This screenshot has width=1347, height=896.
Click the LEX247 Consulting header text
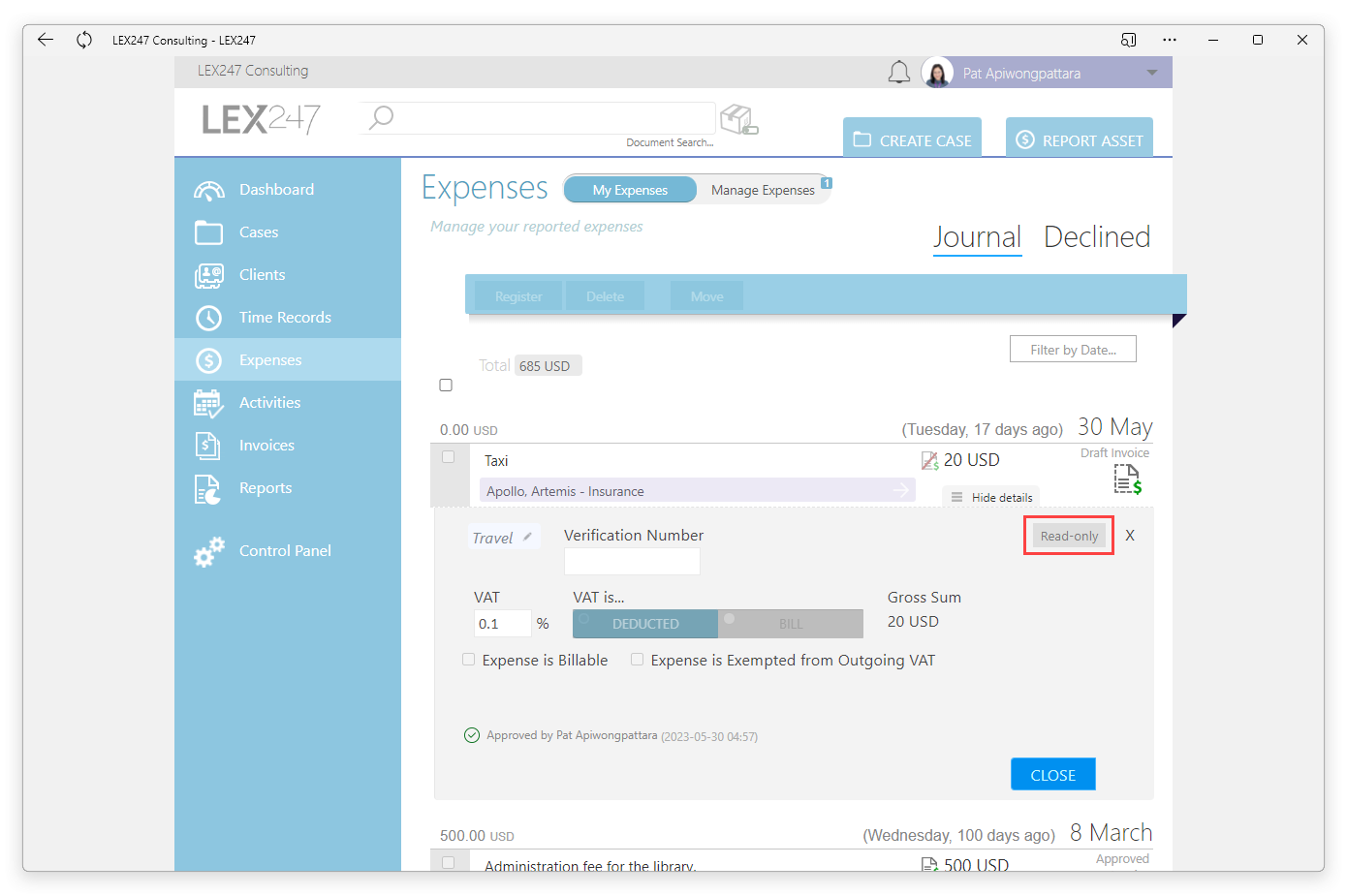(x=253, y=71)
